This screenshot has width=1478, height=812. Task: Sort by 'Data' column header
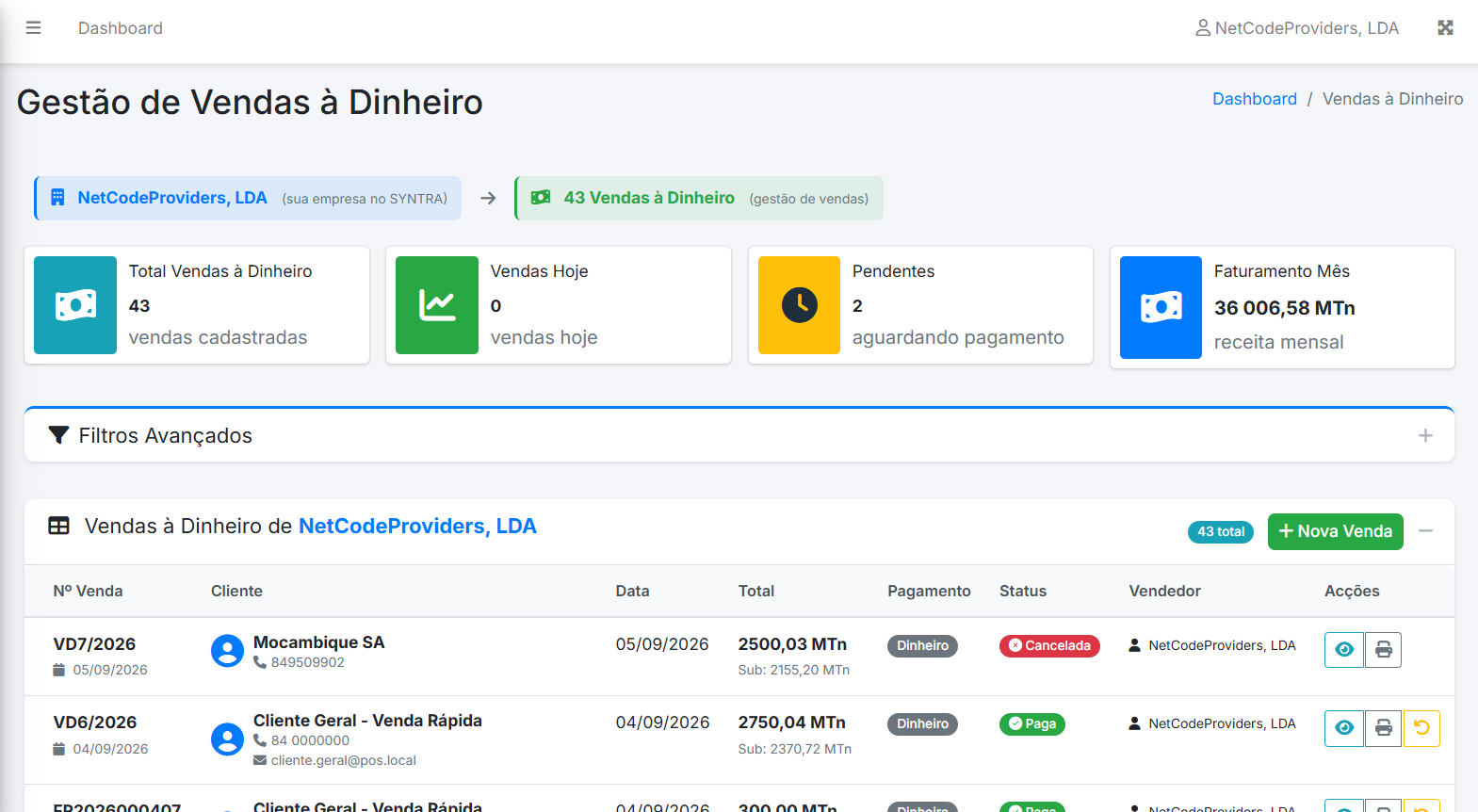[632, 591]
